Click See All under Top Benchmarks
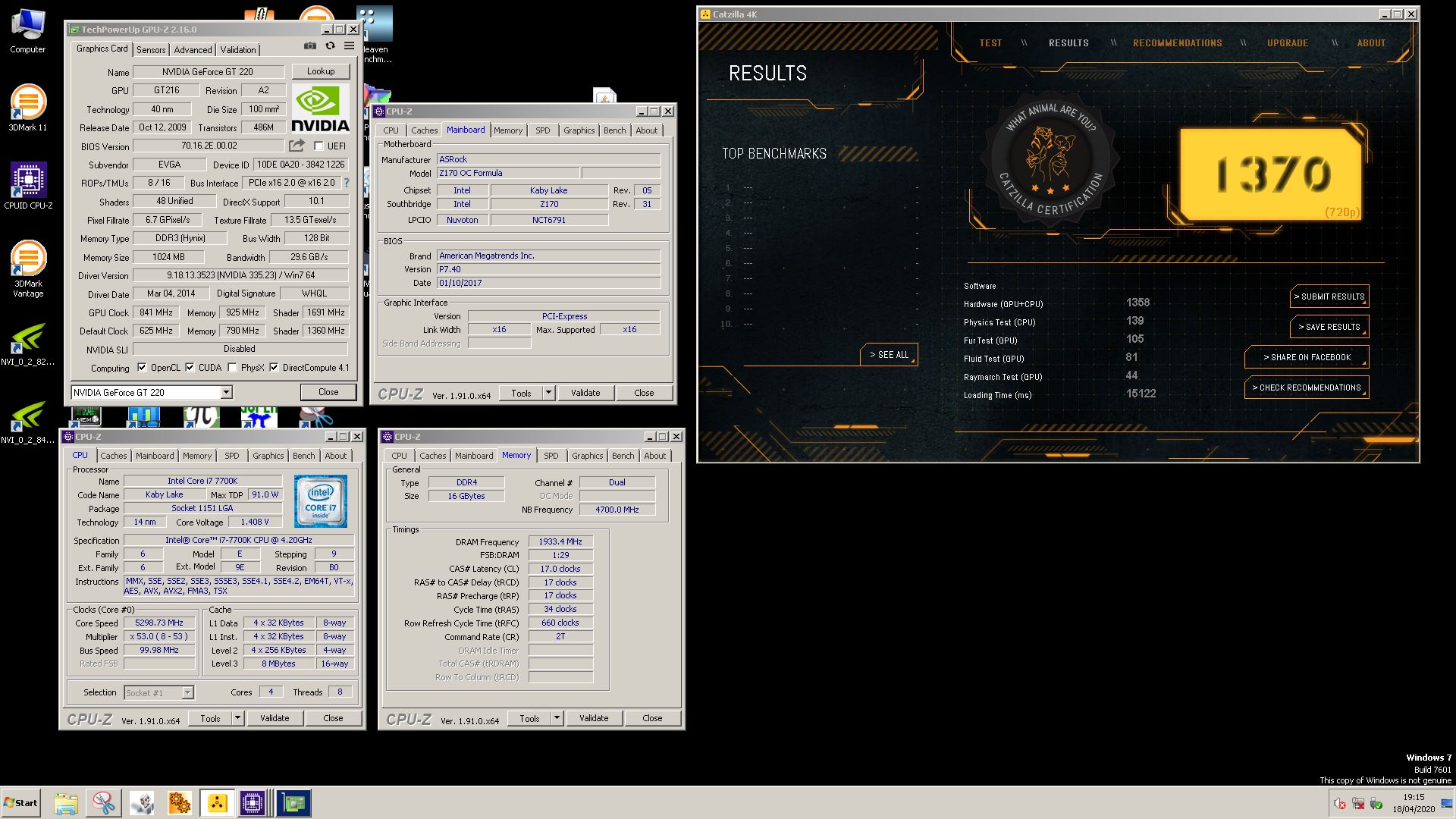This screenshot has width=1456, height=819. click(889, 354)
